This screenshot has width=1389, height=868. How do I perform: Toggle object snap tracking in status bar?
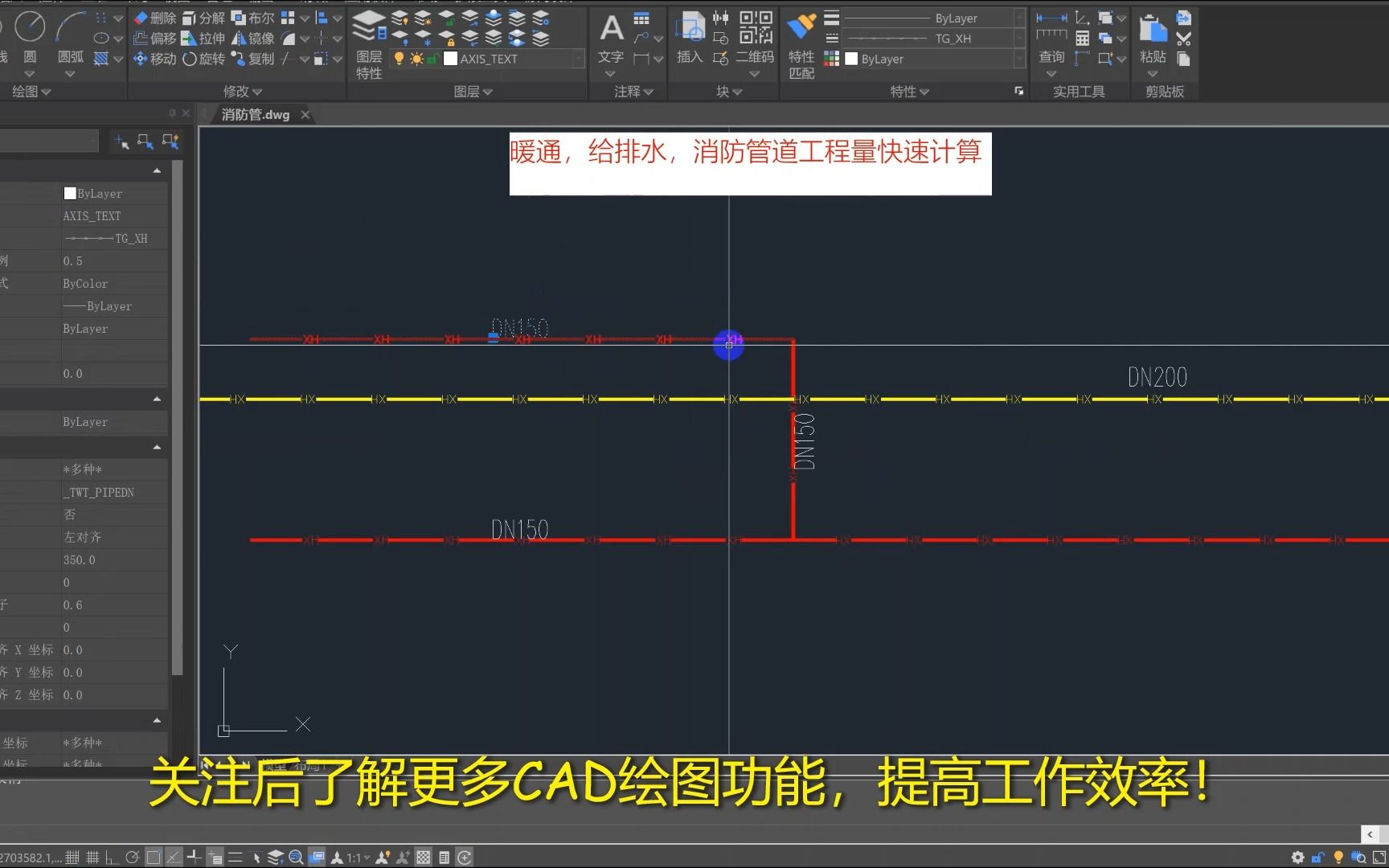(174, 858)
